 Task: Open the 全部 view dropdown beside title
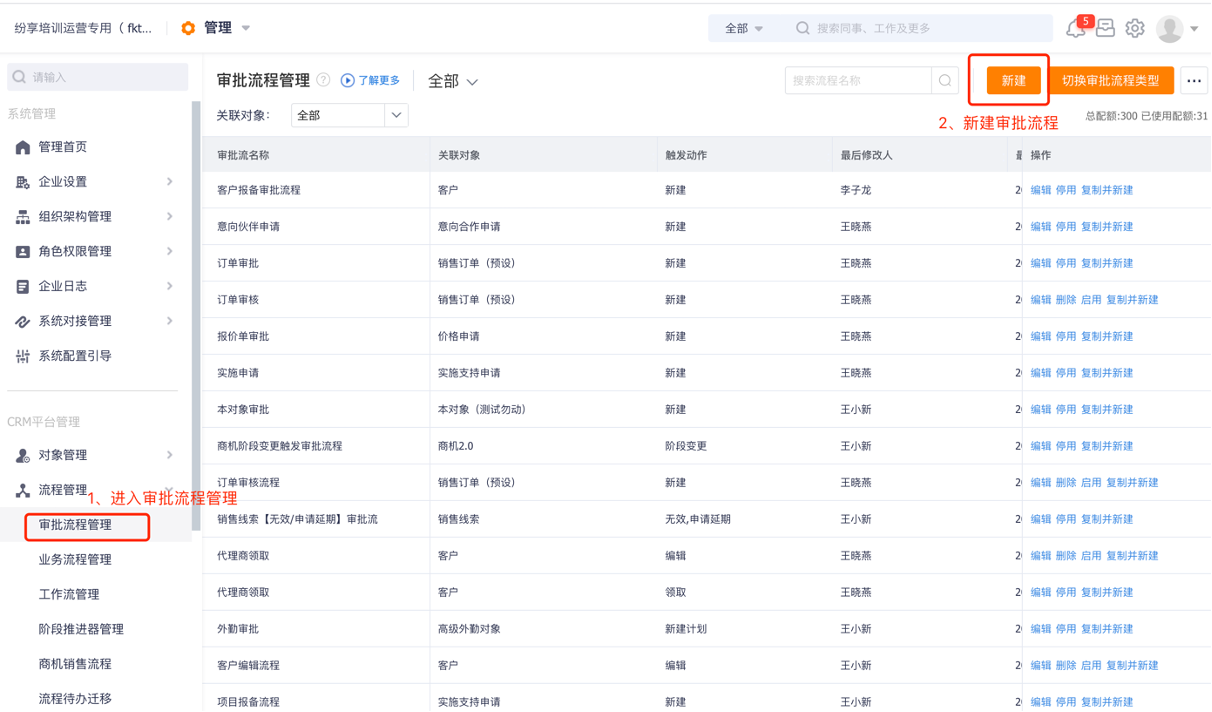[x=453, y=82]
